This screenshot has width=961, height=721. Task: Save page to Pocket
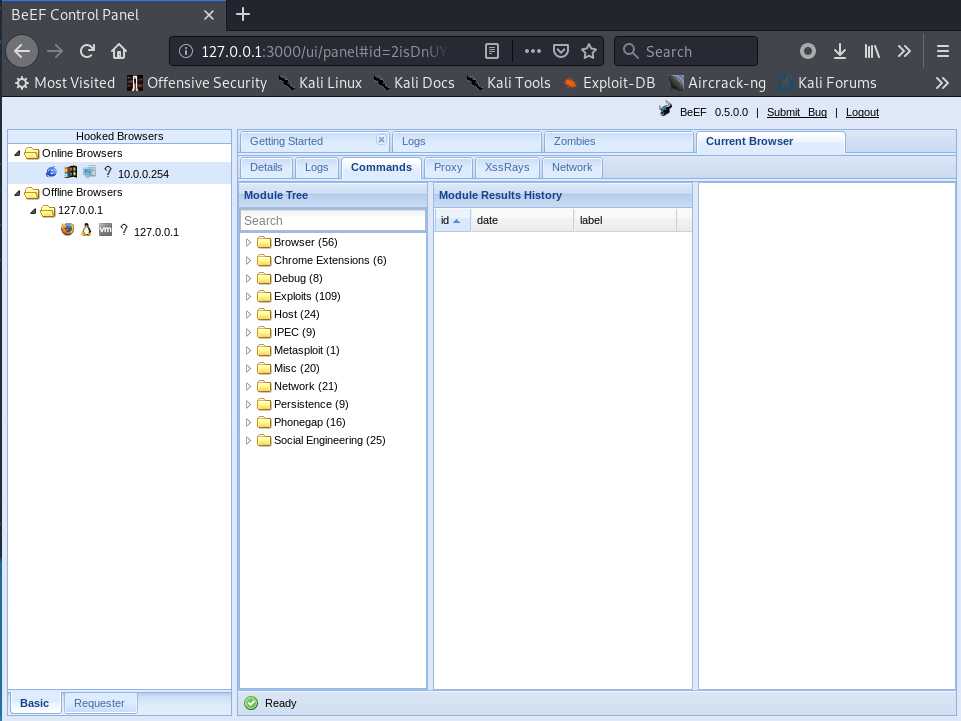[x=561, y=52]
